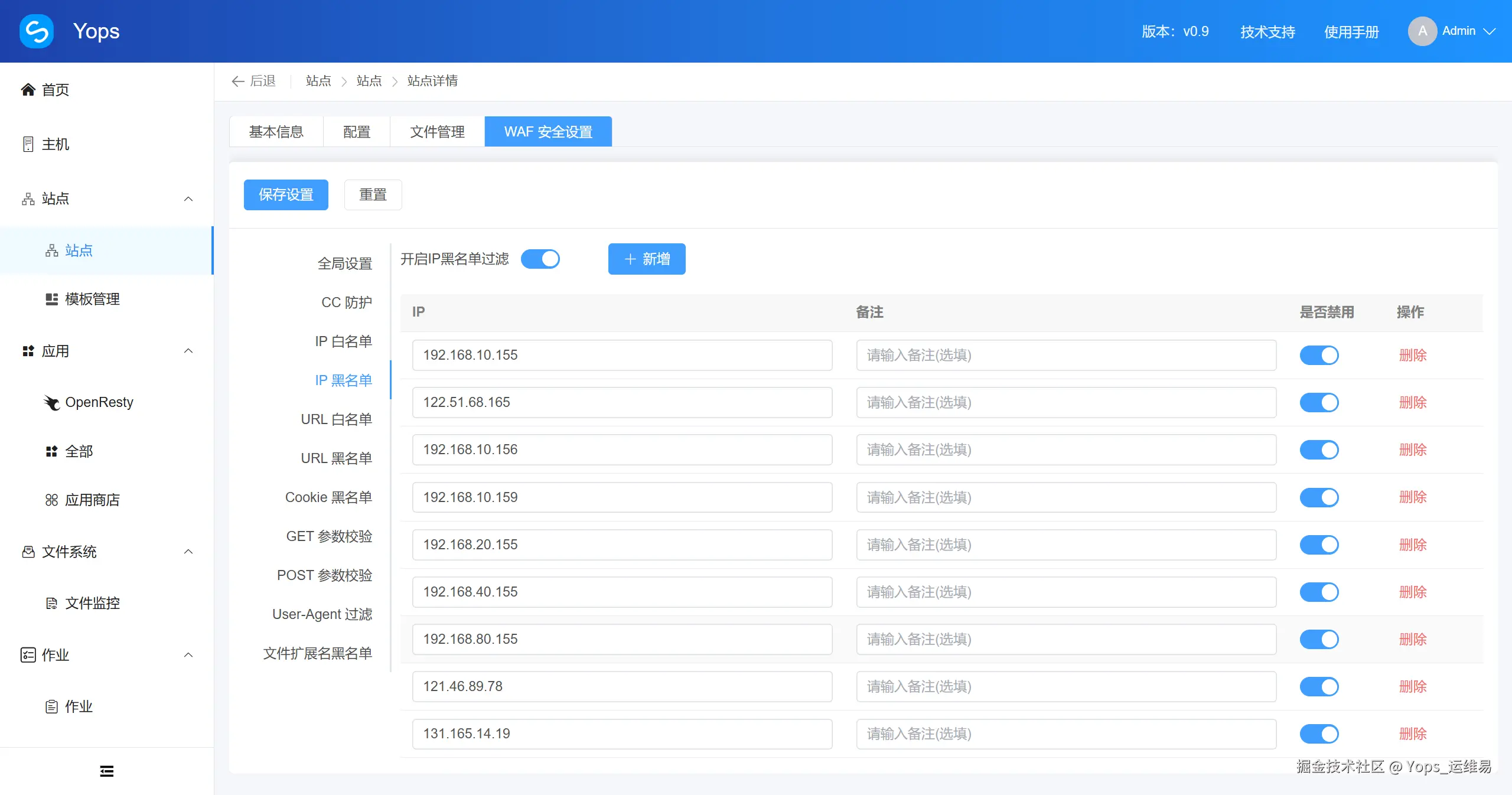The image size is (1512, 795).
Task: Switch to the 基本信息 tab
Action: click(276, 132)
